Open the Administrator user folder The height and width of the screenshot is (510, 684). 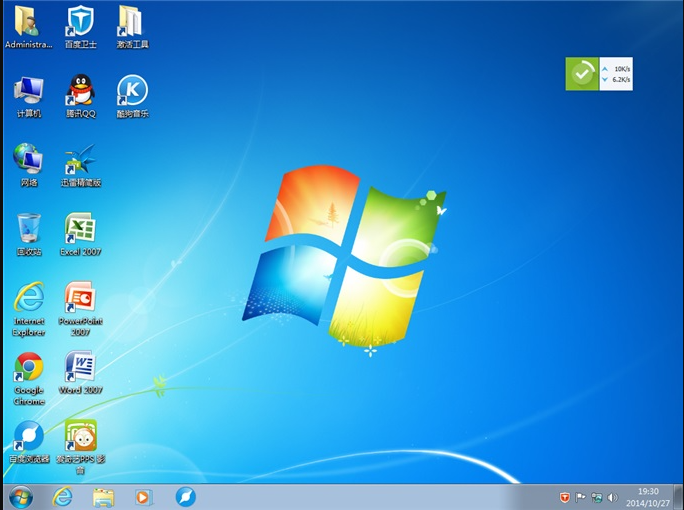click(x=28, y=22)
